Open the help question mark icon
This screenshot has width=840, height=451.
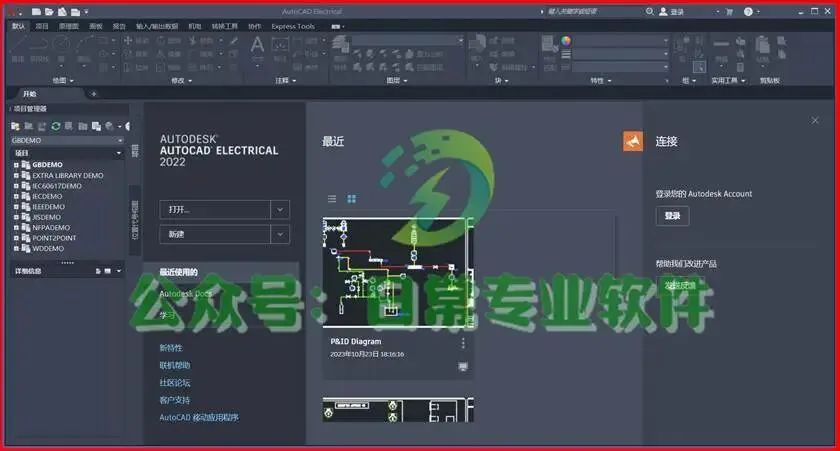748,11
